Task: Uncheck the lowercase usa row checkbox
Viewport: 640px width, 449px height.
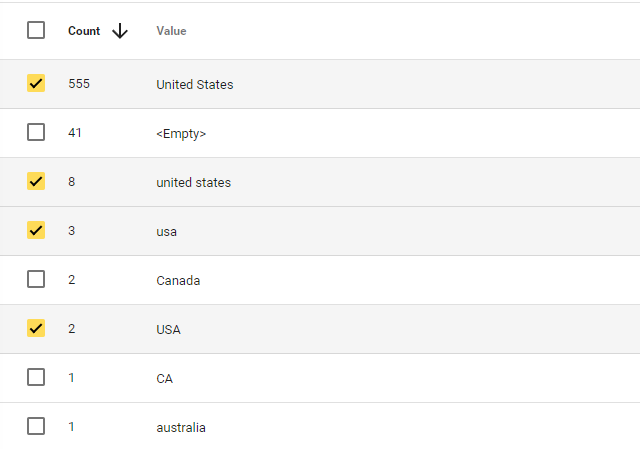Action: 36,230
